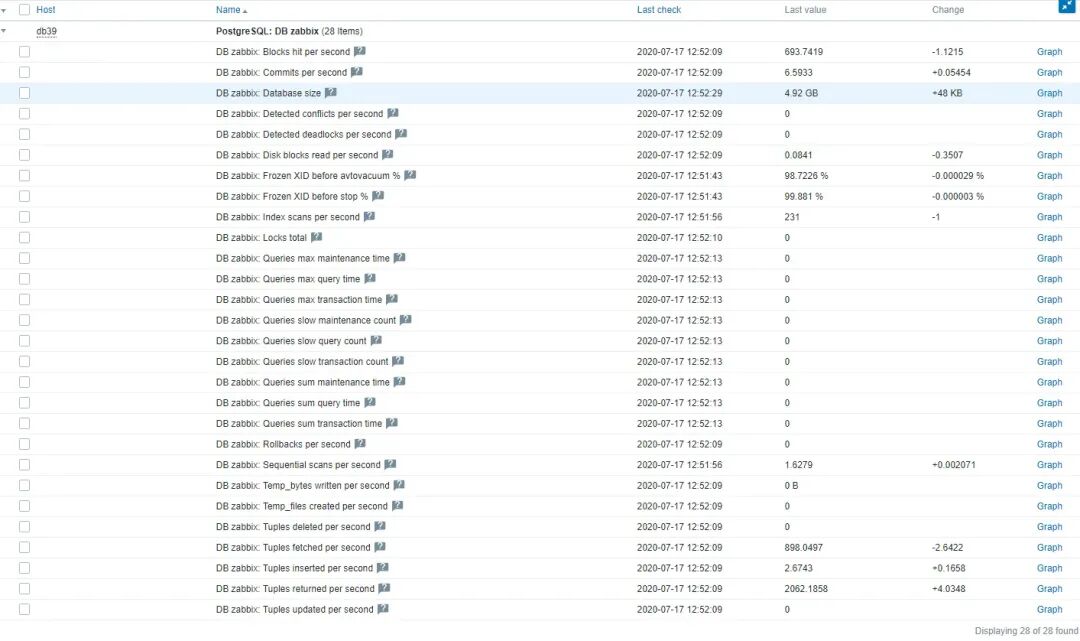The image size is (1080, 641).
Task: Click help icon for Queries sum maintenance time
Action: [x=399, y=381]
